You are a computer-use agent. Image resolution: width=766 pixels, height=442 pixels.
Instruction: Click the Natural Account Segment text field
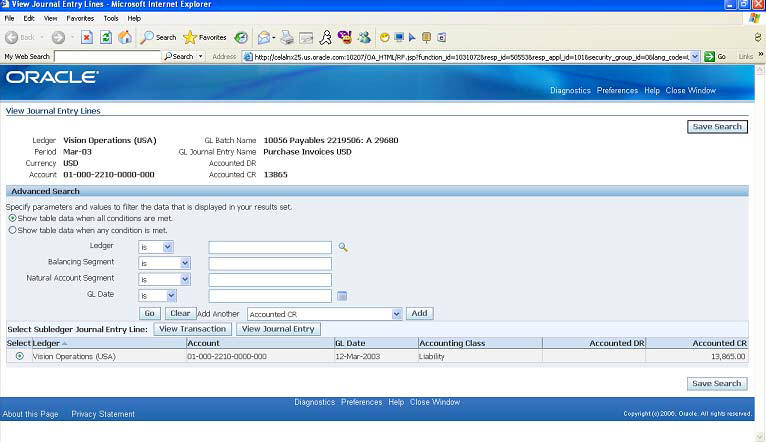[270, 280]
